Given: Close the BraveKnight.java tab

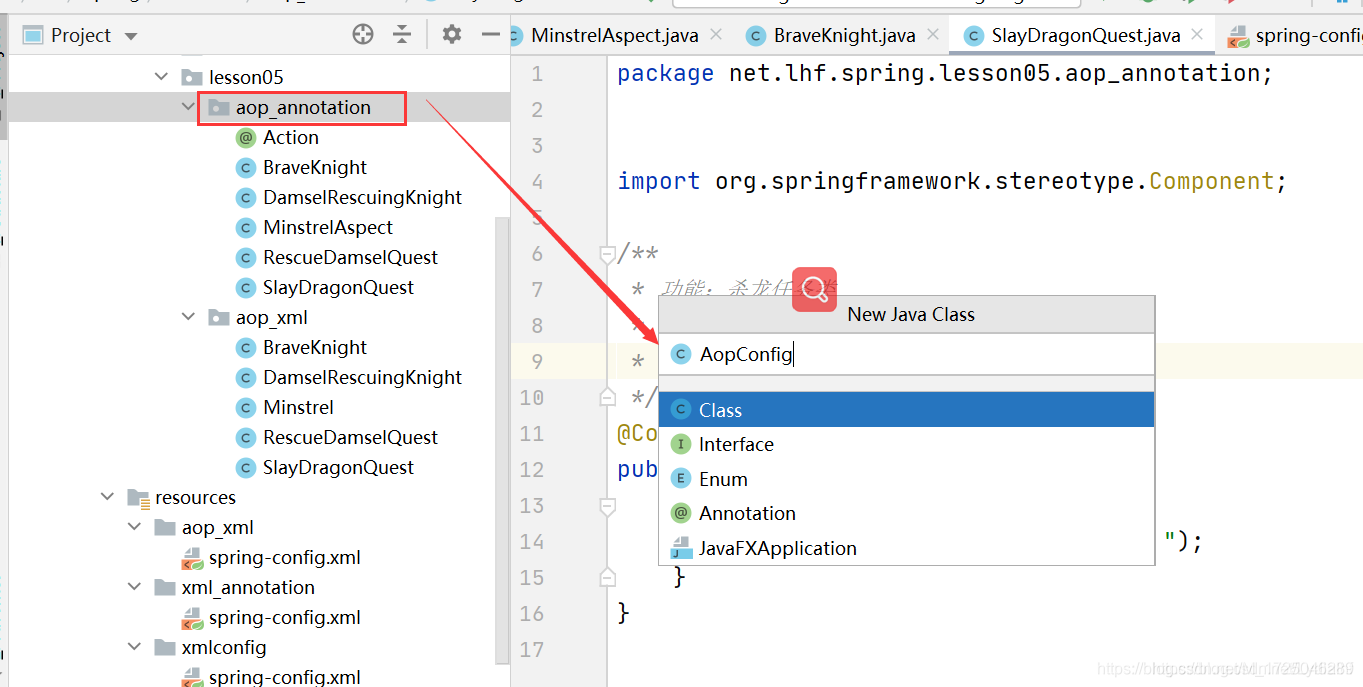Looking at the screenshot, I should pos(934,34).
